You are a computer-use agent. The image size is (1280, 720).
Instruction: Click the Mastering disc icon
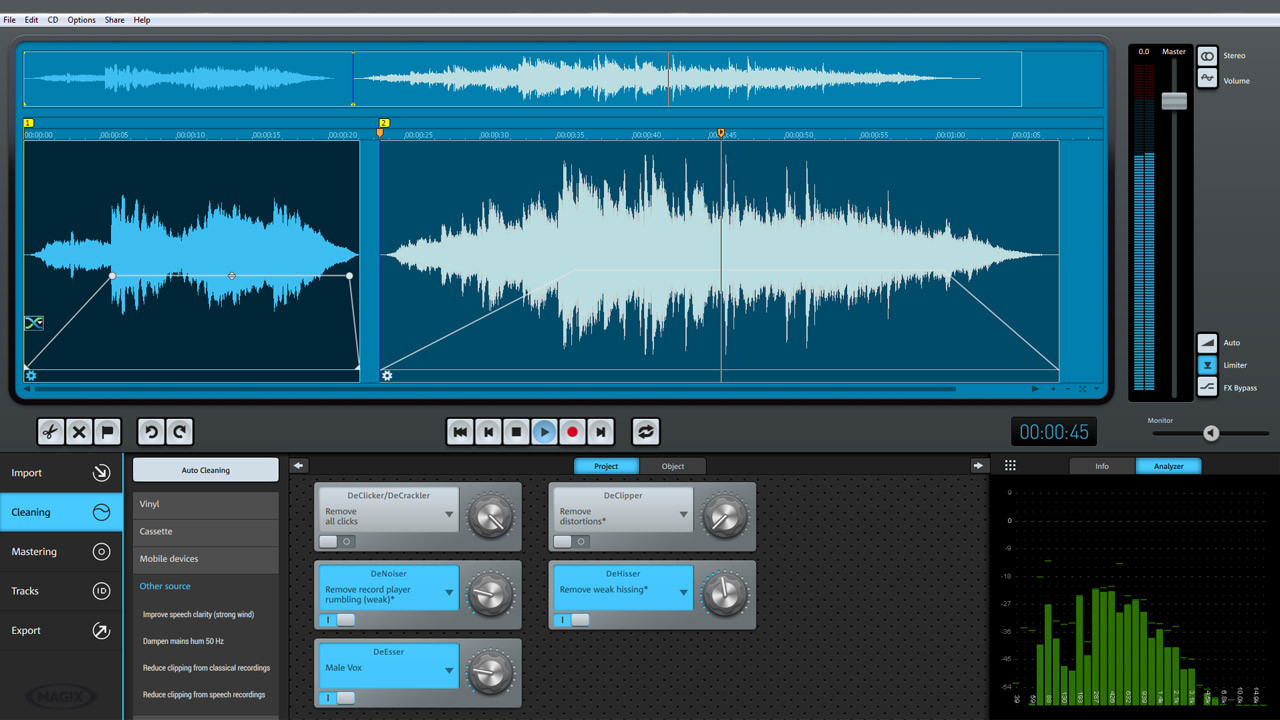(101, 552)
